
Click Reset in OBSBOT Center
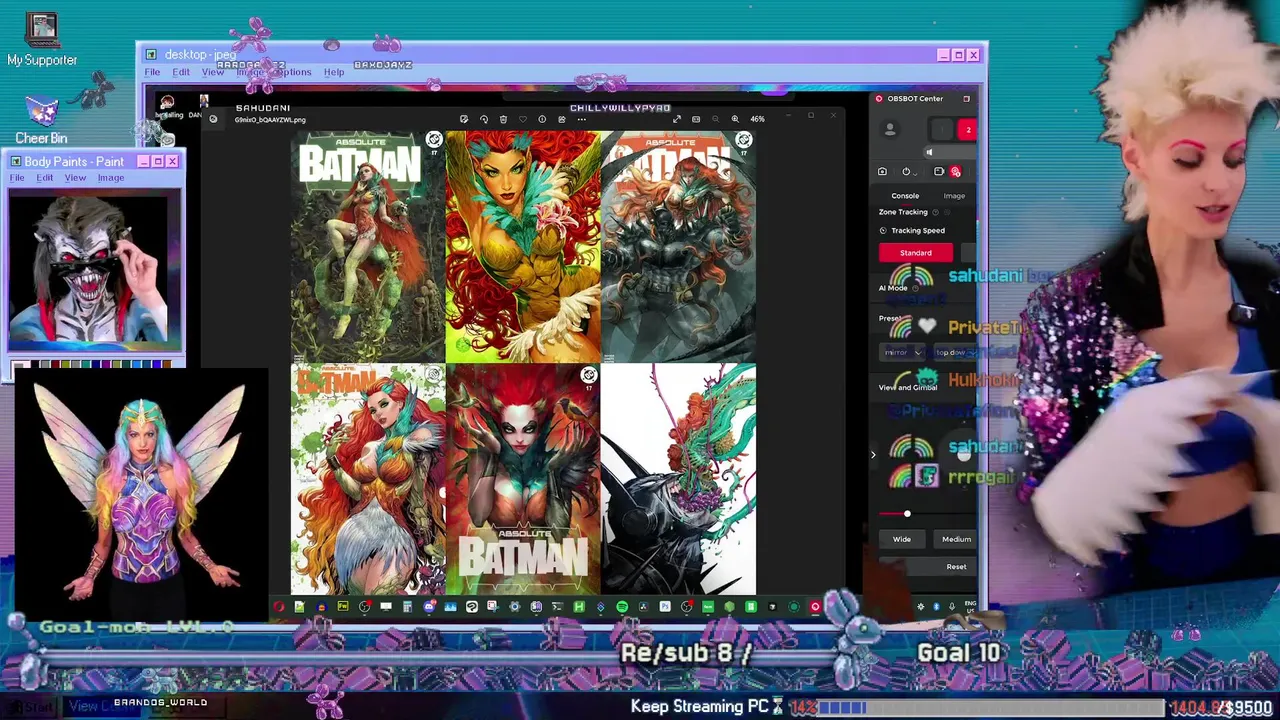pos(956,567)
